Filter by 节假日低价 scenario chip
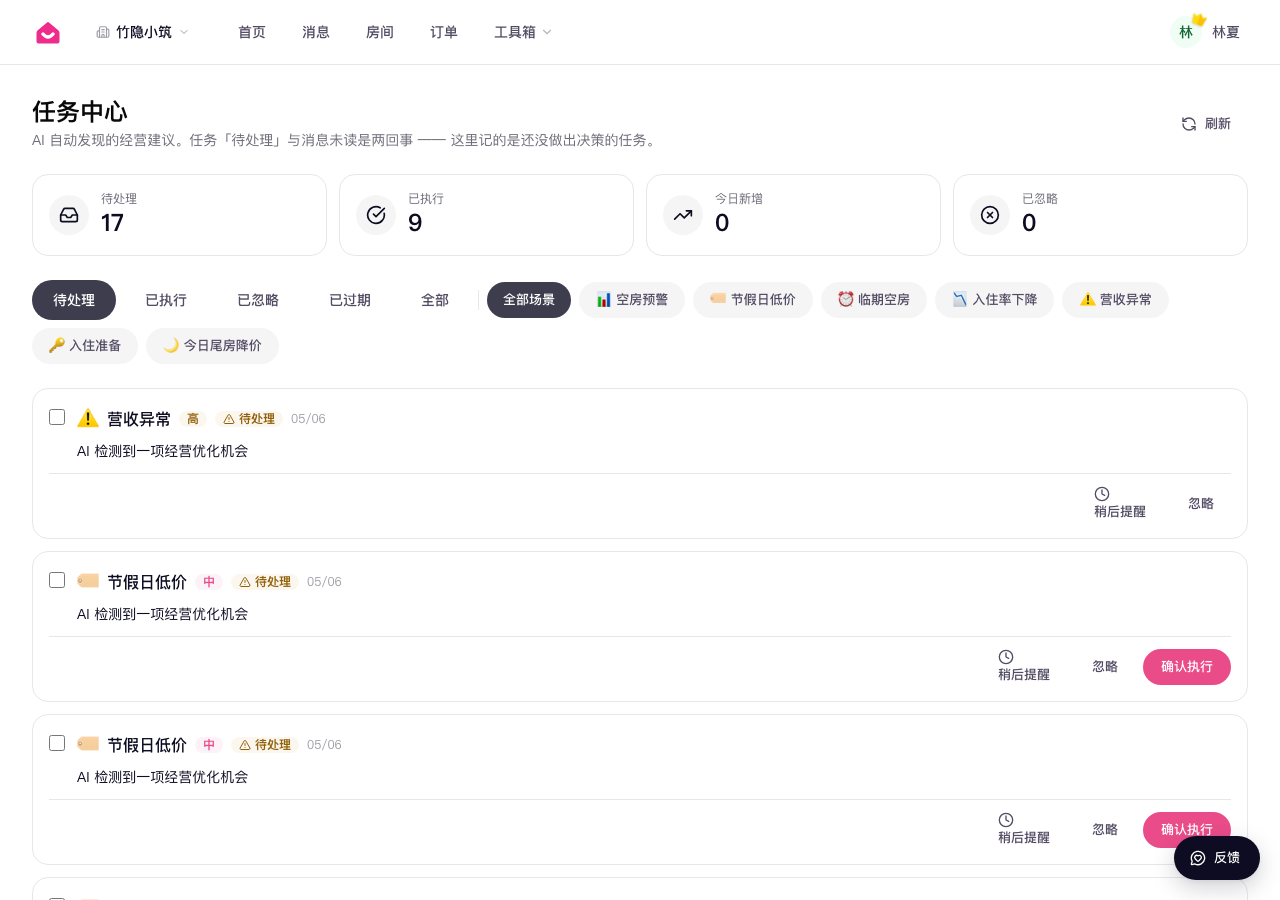The image size is (1280, 900). tap(753, 300)
